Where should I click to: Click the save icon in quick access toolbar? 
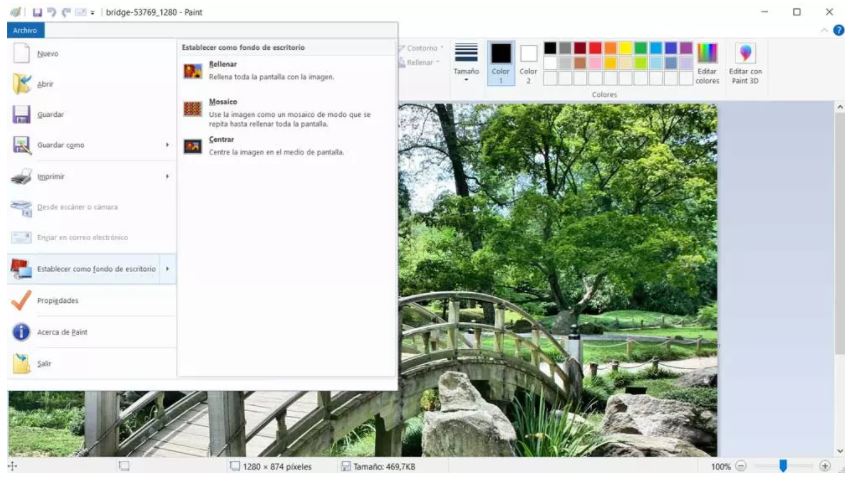(37, 12)
